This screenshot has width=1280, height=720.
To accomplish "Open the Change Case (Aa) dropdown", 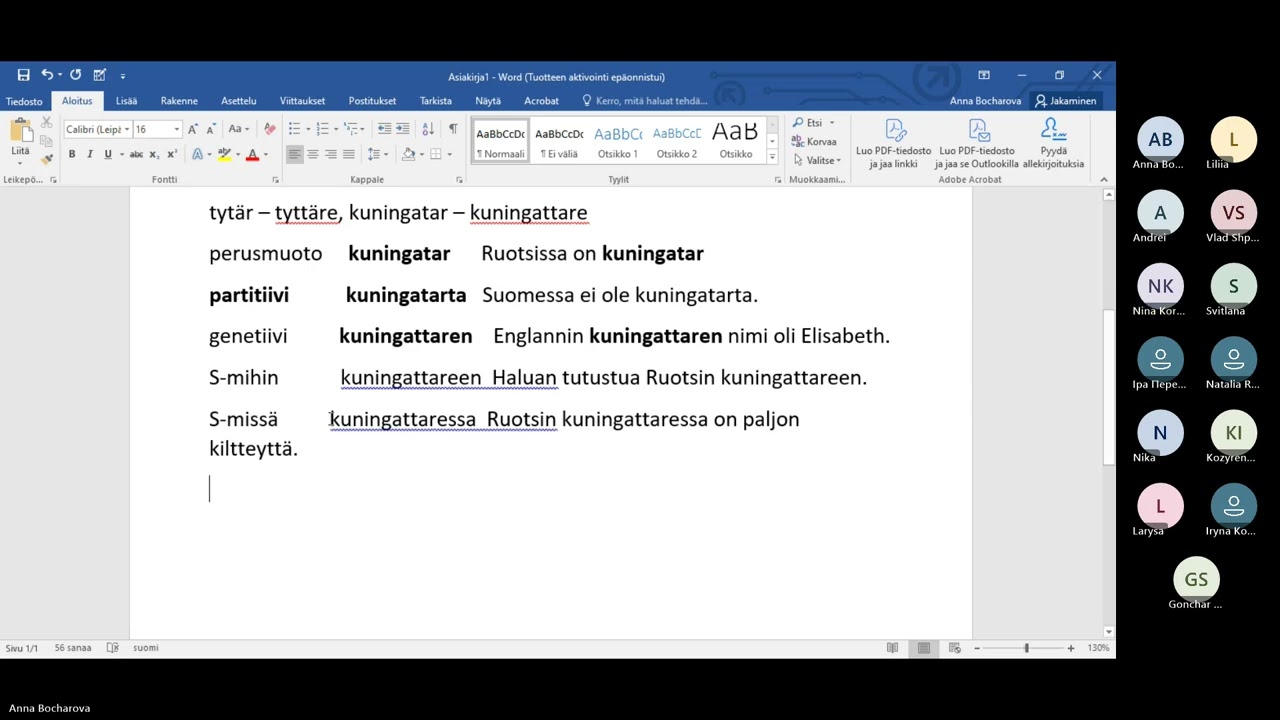I will click(x=238, y=129).
